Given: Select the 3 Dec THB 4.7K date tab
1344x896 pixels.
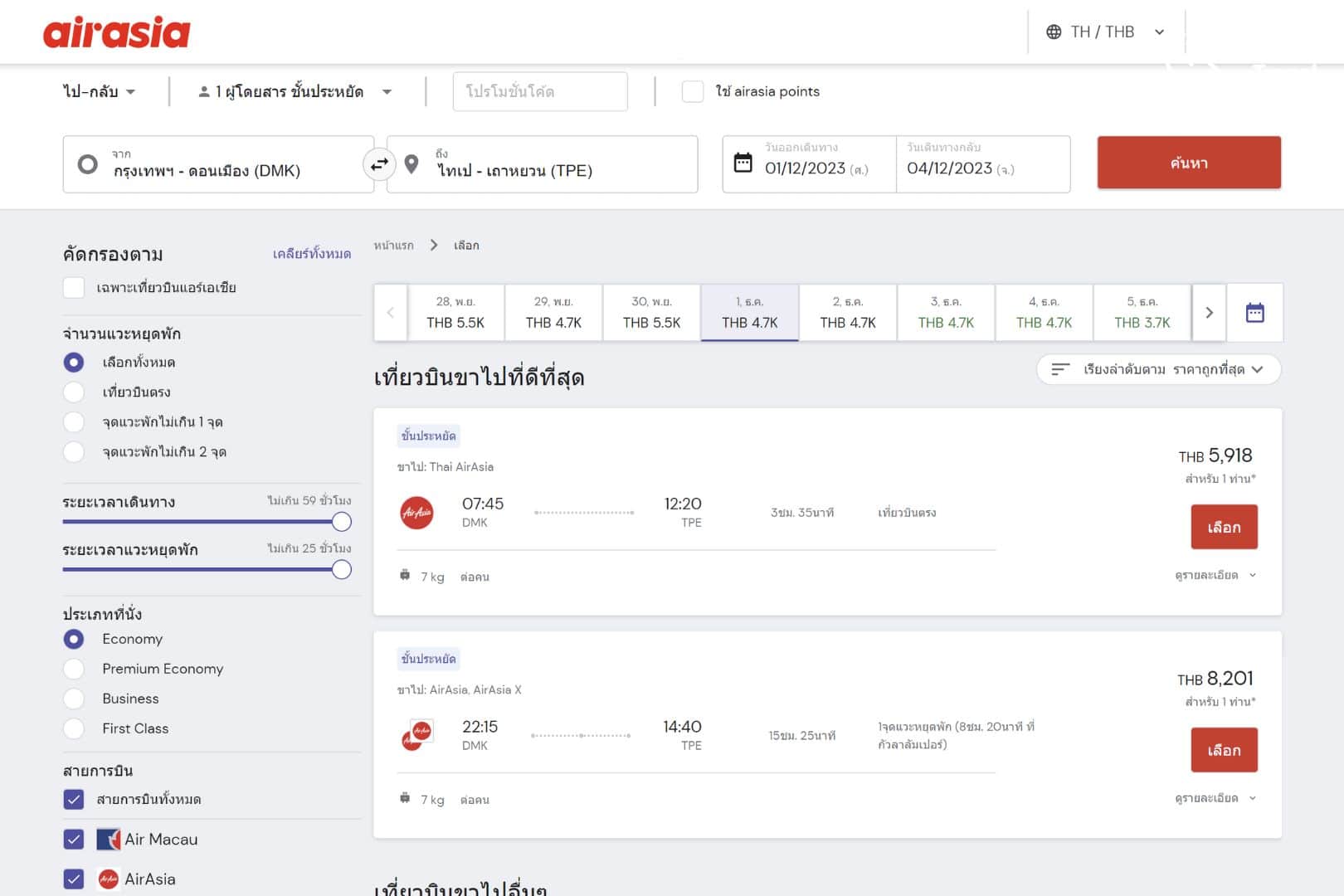Looking at the screenshot, I should (946, 313).
